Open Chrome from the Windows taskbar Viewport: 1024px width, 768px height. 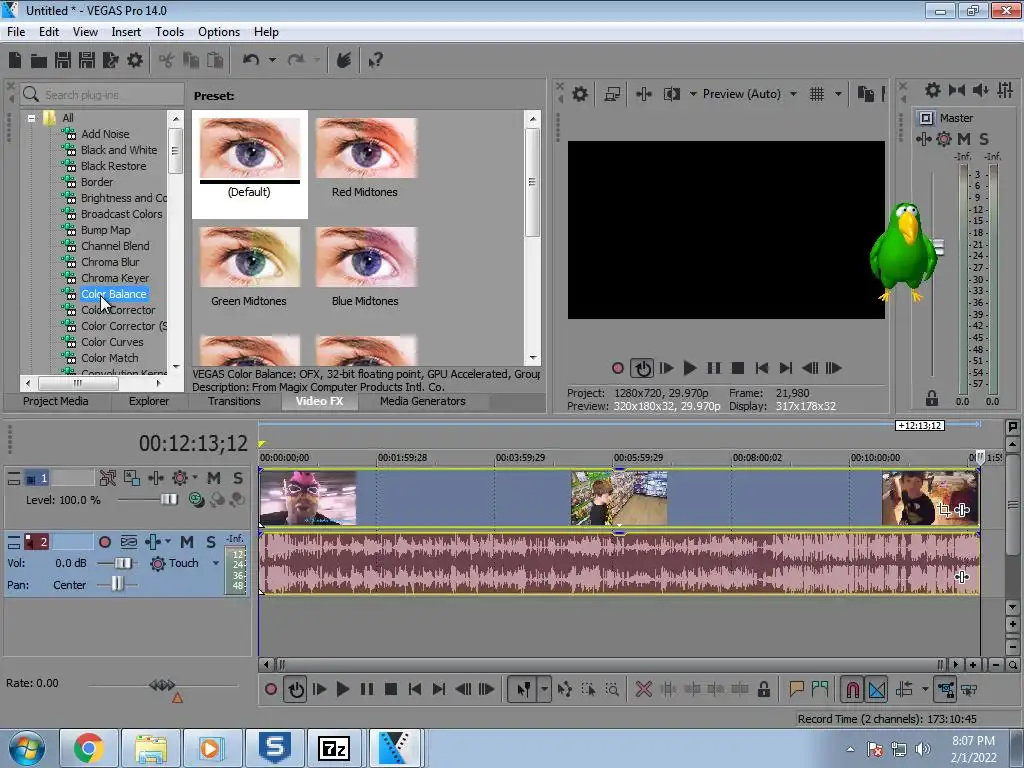[x=89, y=748]
